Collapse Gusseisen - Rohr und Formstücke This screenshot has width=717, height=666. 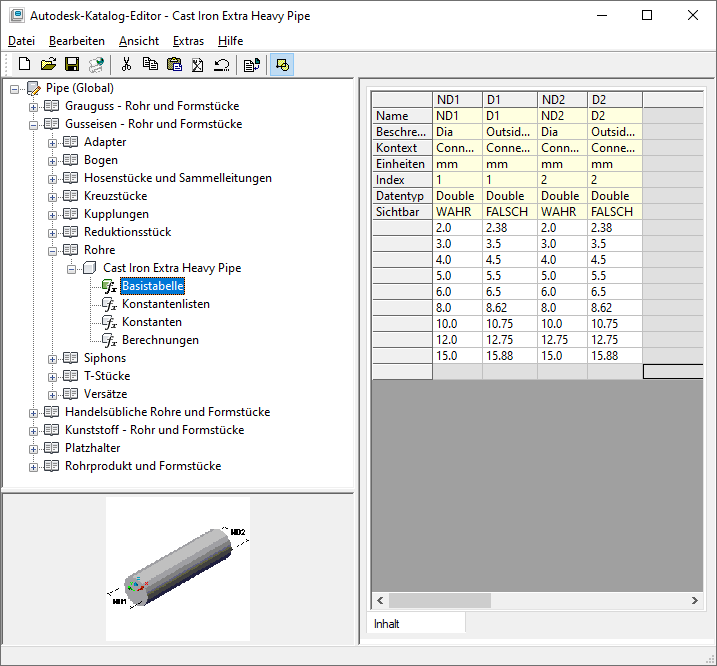(x=33, y=125)
